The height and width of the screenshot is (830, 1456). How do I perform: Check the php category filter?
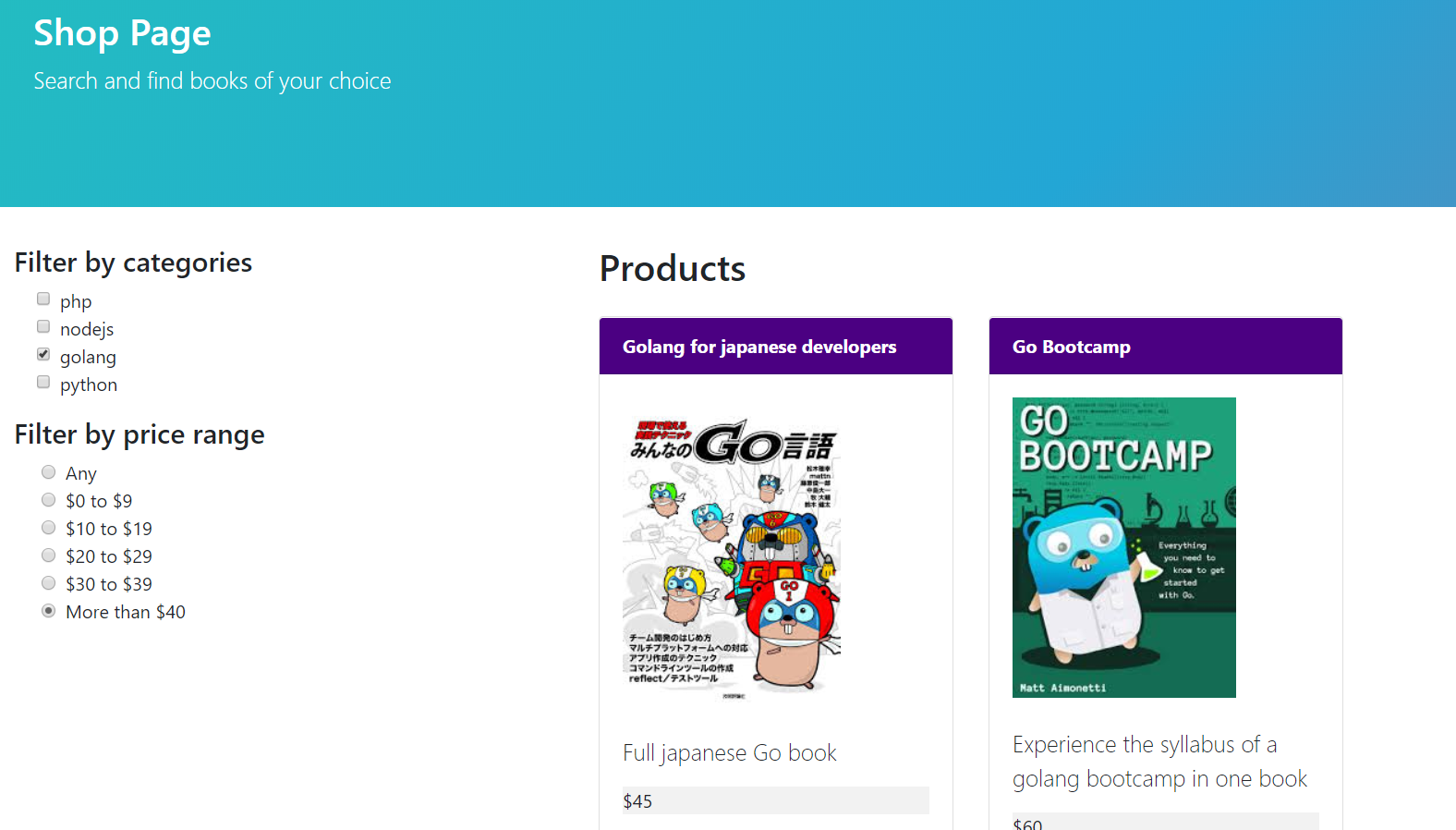(43, 299)
